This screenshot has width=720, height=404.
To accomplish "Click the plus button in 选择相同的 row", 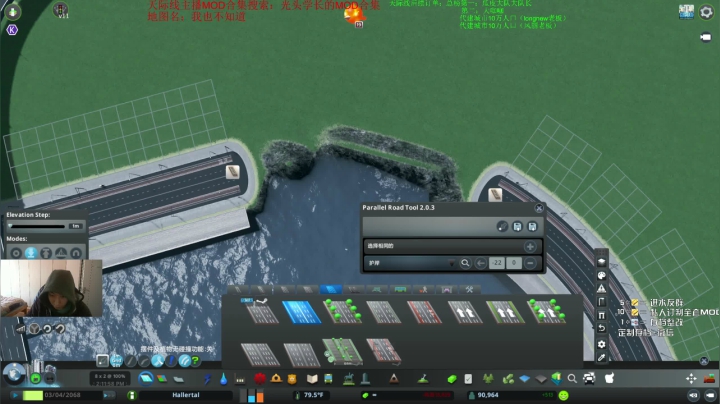I will (530, 246).
